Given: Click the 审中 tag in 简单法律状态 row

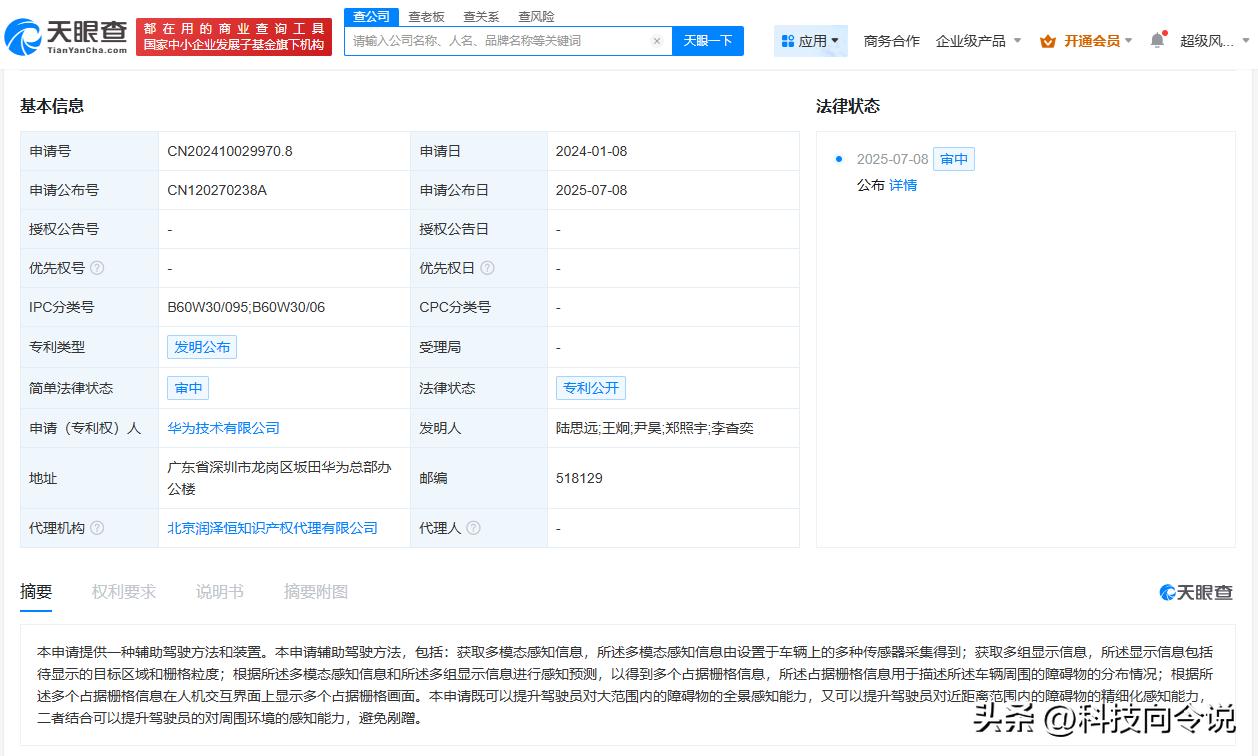Looking at the screenshot, I should [188, 388].
